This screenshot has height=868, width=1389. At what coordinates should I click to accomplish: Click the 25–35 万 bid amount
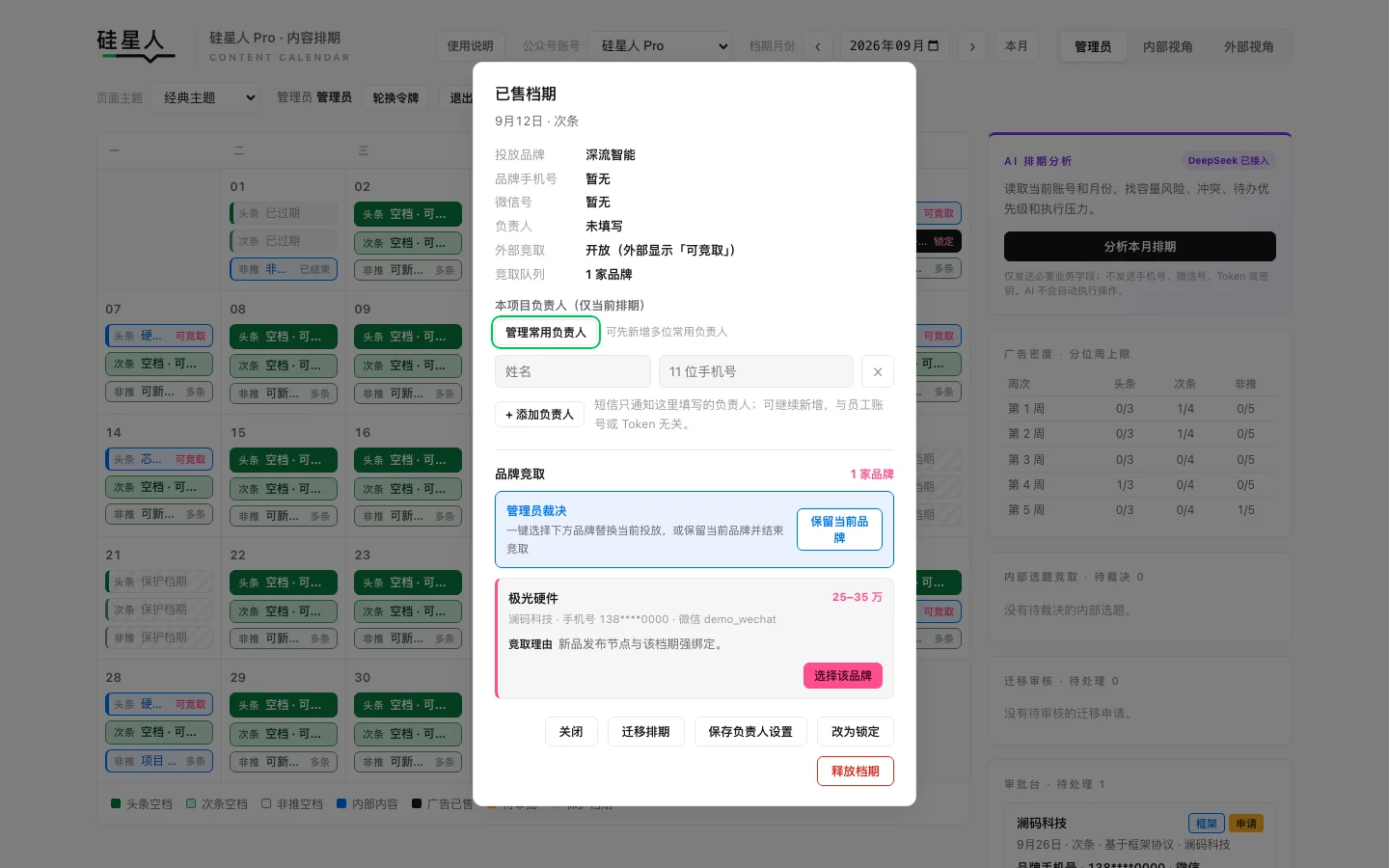(858, 598)
